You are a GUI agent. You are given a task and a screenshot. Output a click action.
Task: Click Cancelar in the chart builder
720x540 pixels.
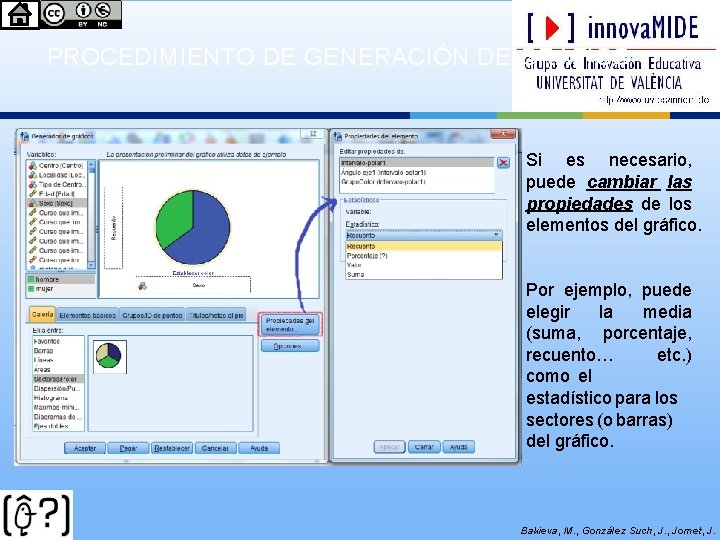click(215, 448)
